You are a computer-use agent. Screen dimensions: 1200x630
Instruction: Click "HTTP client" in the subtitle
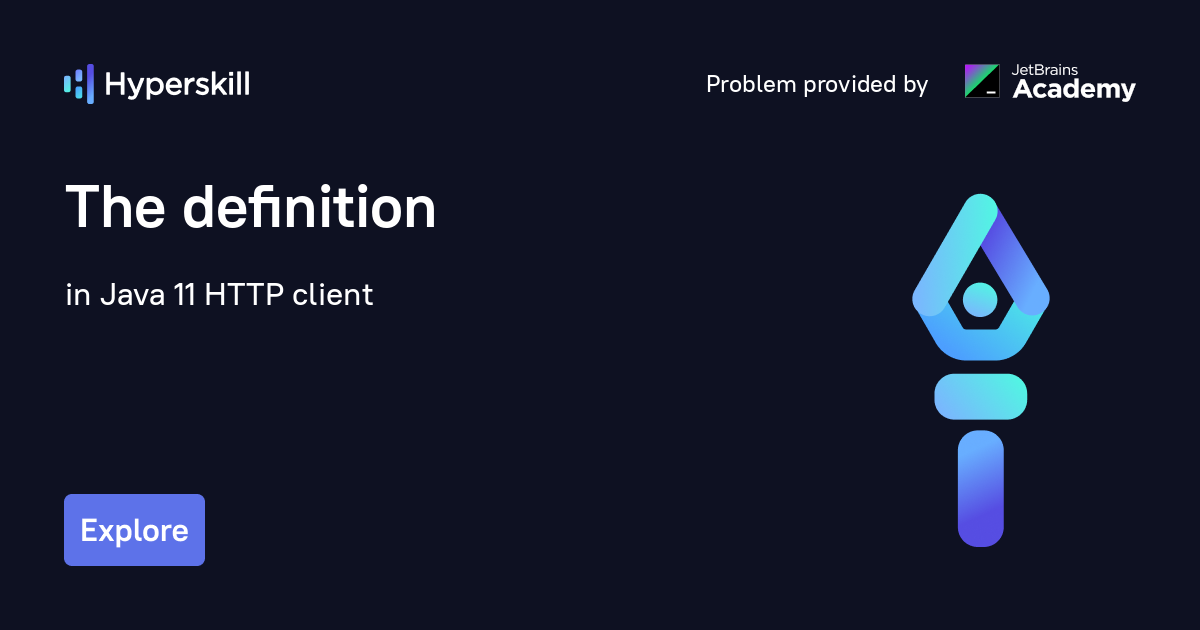tap(289, 295)
